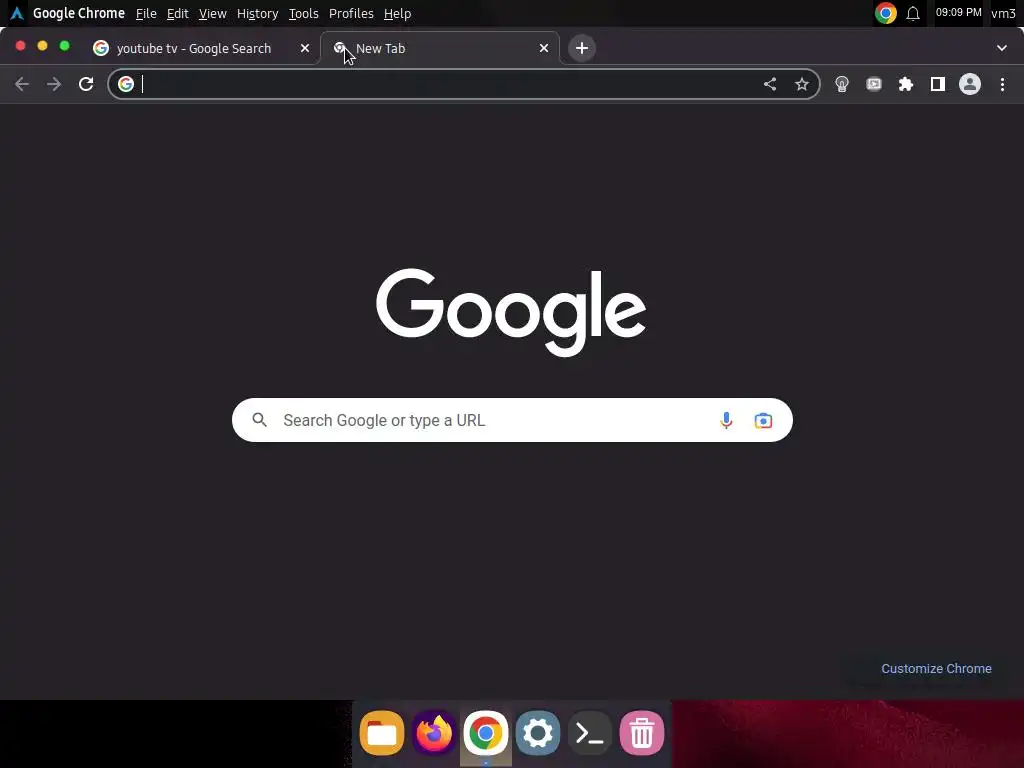Open the Edit menu
Screen dimensions: 1024x768
tap(178, 14)
